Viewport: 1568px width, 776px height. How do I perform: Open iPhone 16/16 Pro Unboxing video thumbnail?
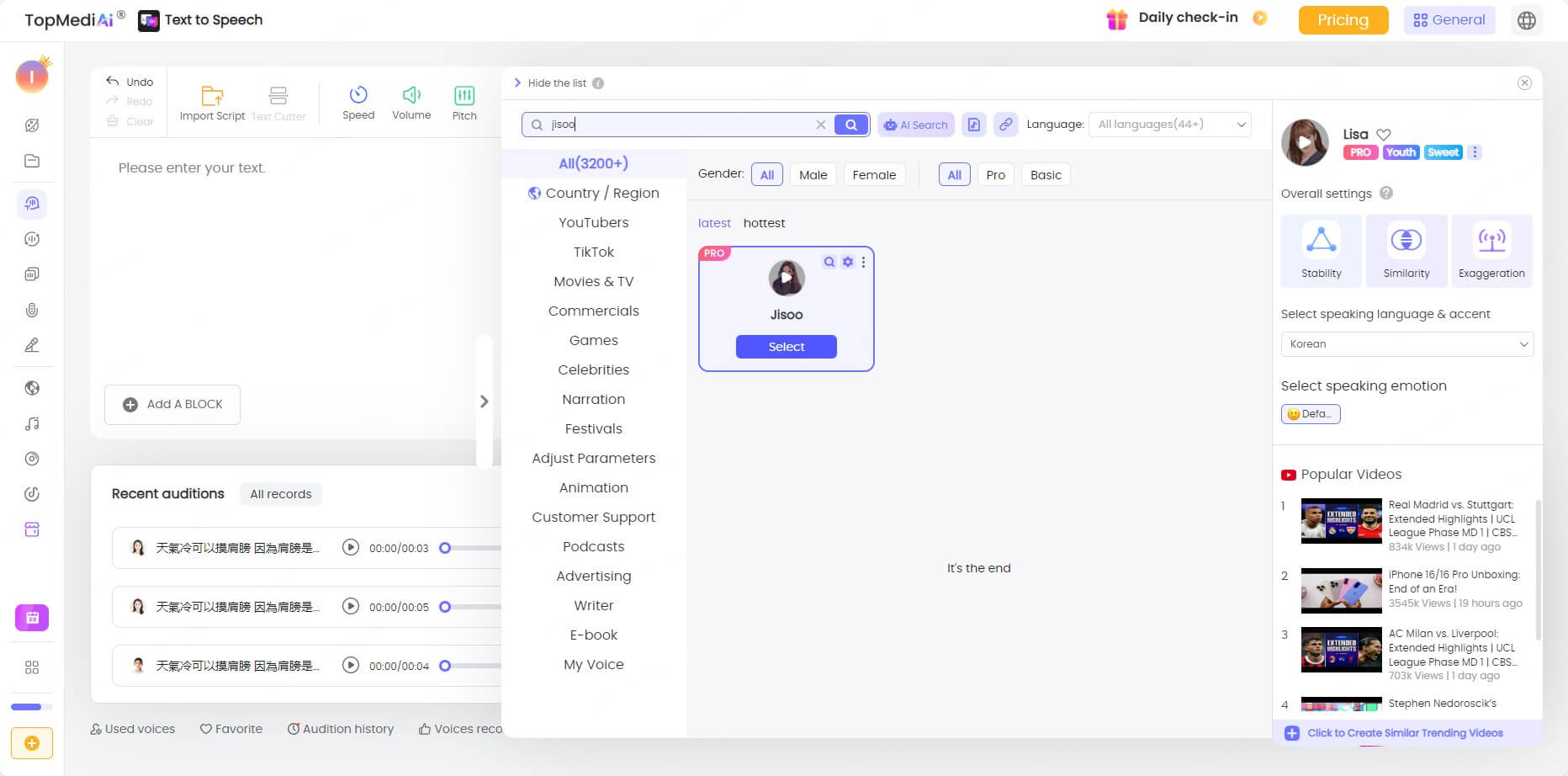click(x=1341, y=591)
